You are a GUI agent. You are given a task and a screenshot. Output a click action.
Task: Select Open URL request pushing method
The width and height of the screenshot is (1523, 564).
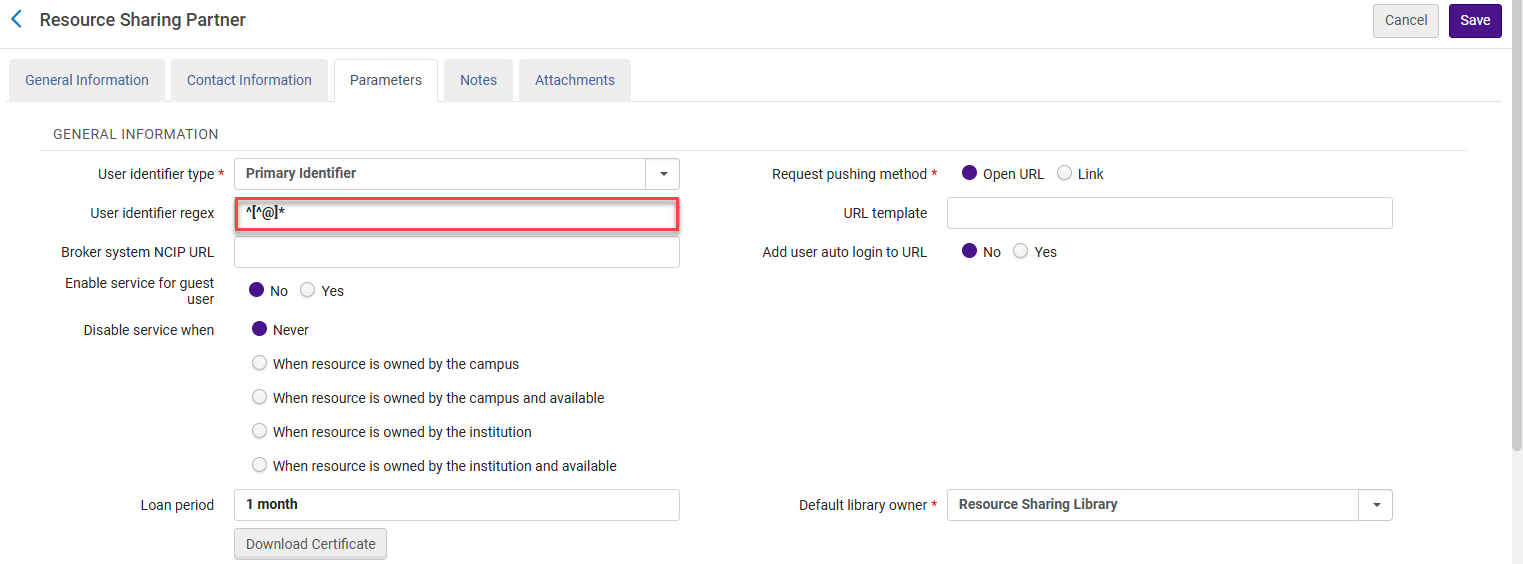(x=969, y=173)
